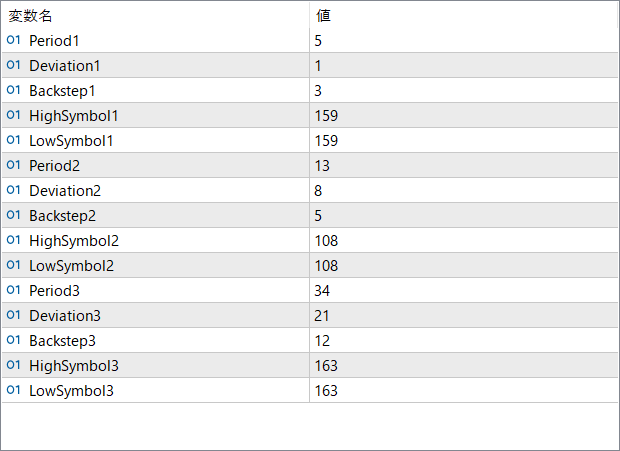Screen dimensions: 620x451
Task: Click the integer icon next to Backstep1
Action: point(13,90)
